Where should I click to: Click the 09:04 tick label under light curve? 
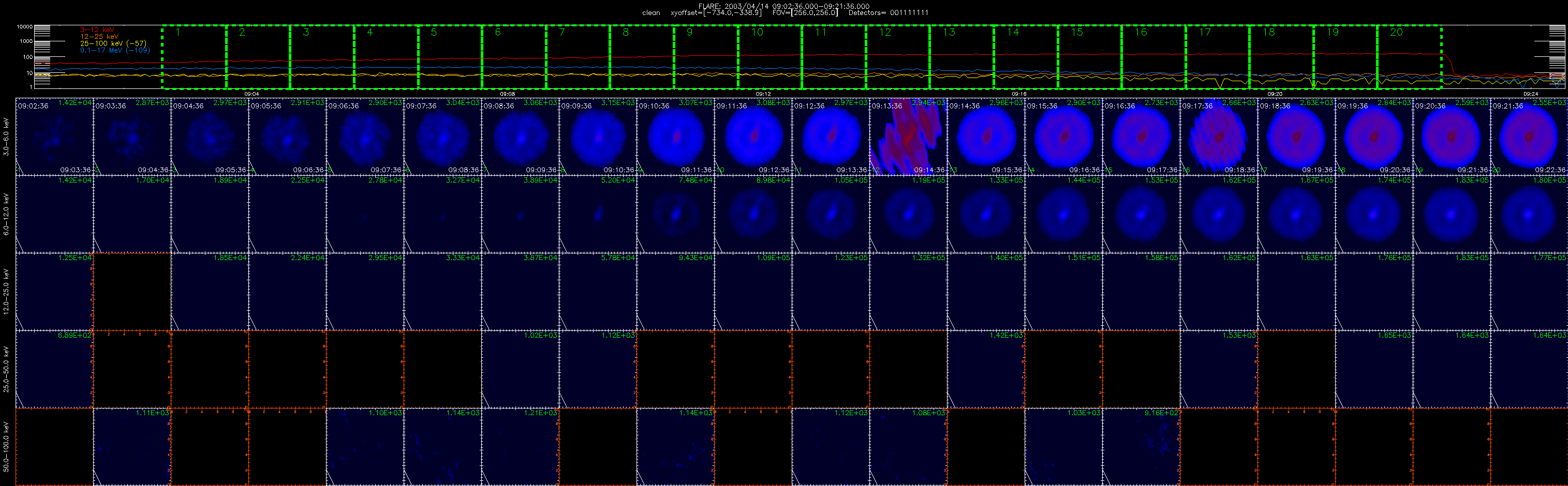pos(252,94)
